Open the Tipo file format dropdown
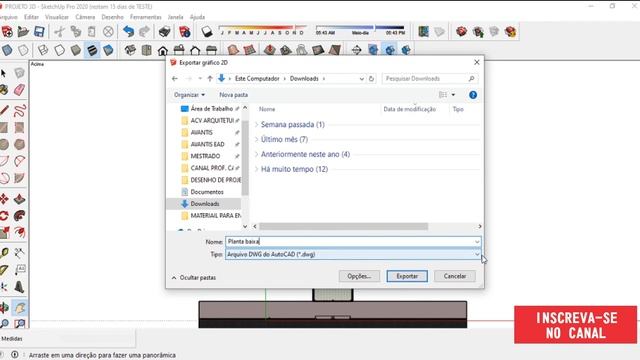This screenshot has height=360, width=640. point(477,254)
